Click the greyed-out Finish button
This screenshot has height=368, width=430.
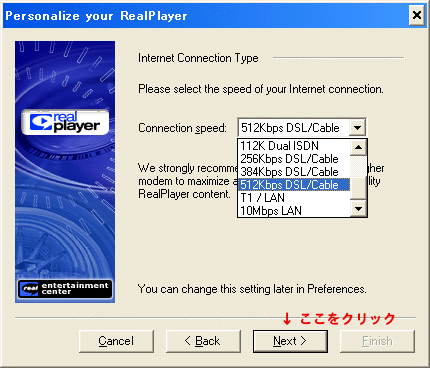click(377, 341)
